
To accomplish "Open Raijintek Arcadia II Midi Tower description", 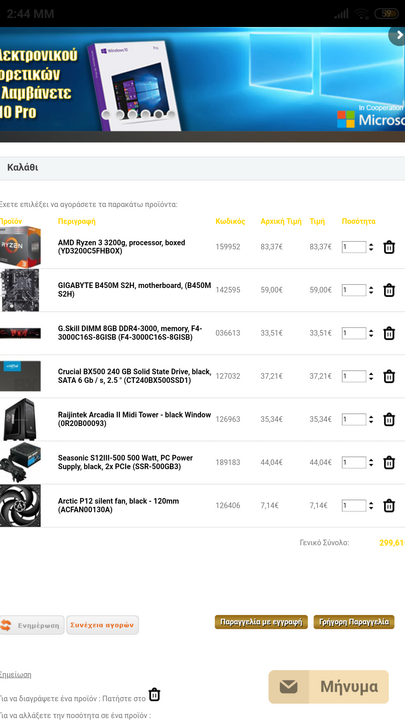I will [135, 420].
